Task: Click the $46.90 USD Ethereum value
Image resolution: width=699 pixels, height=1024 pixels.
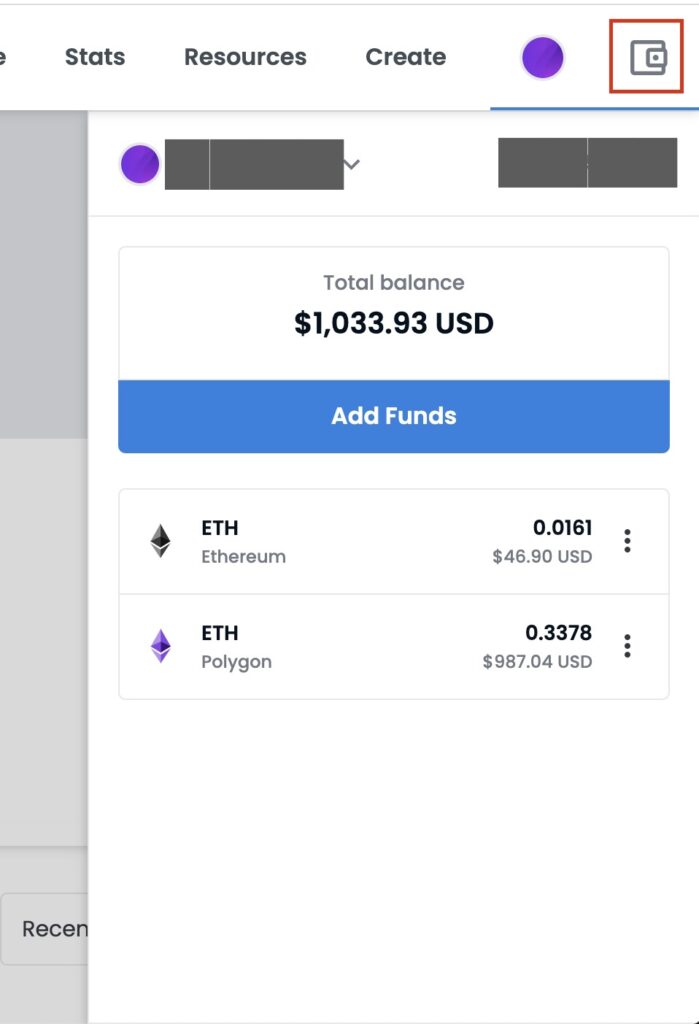Action: point(542,556)
